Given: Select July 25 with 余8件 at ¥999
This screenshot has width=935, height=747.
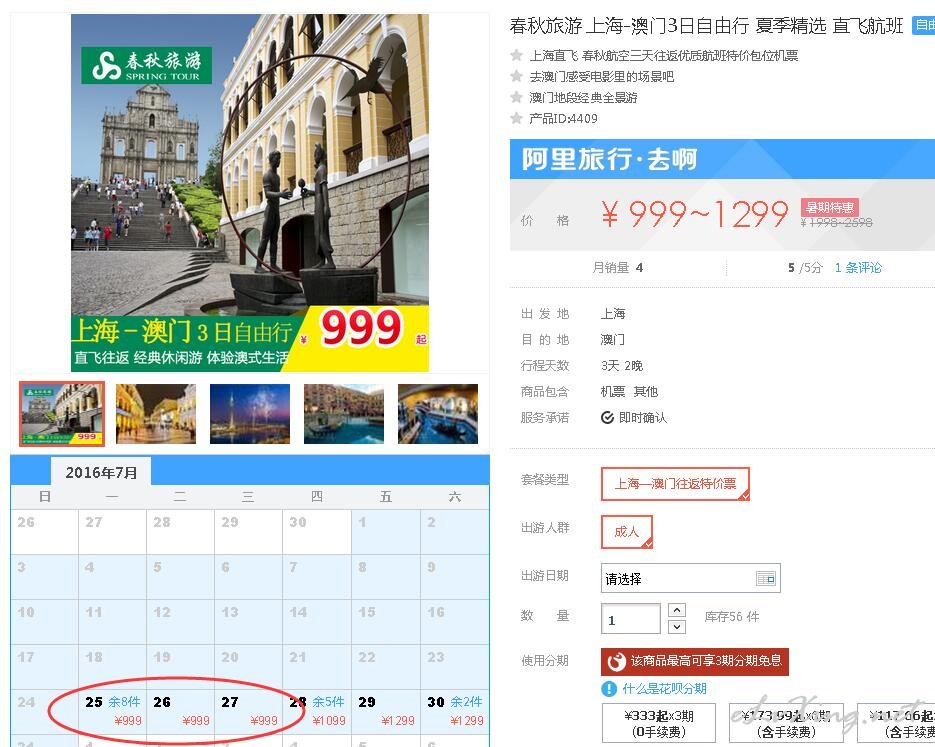Looking at the screenshot, I should [x=113, y=711].
